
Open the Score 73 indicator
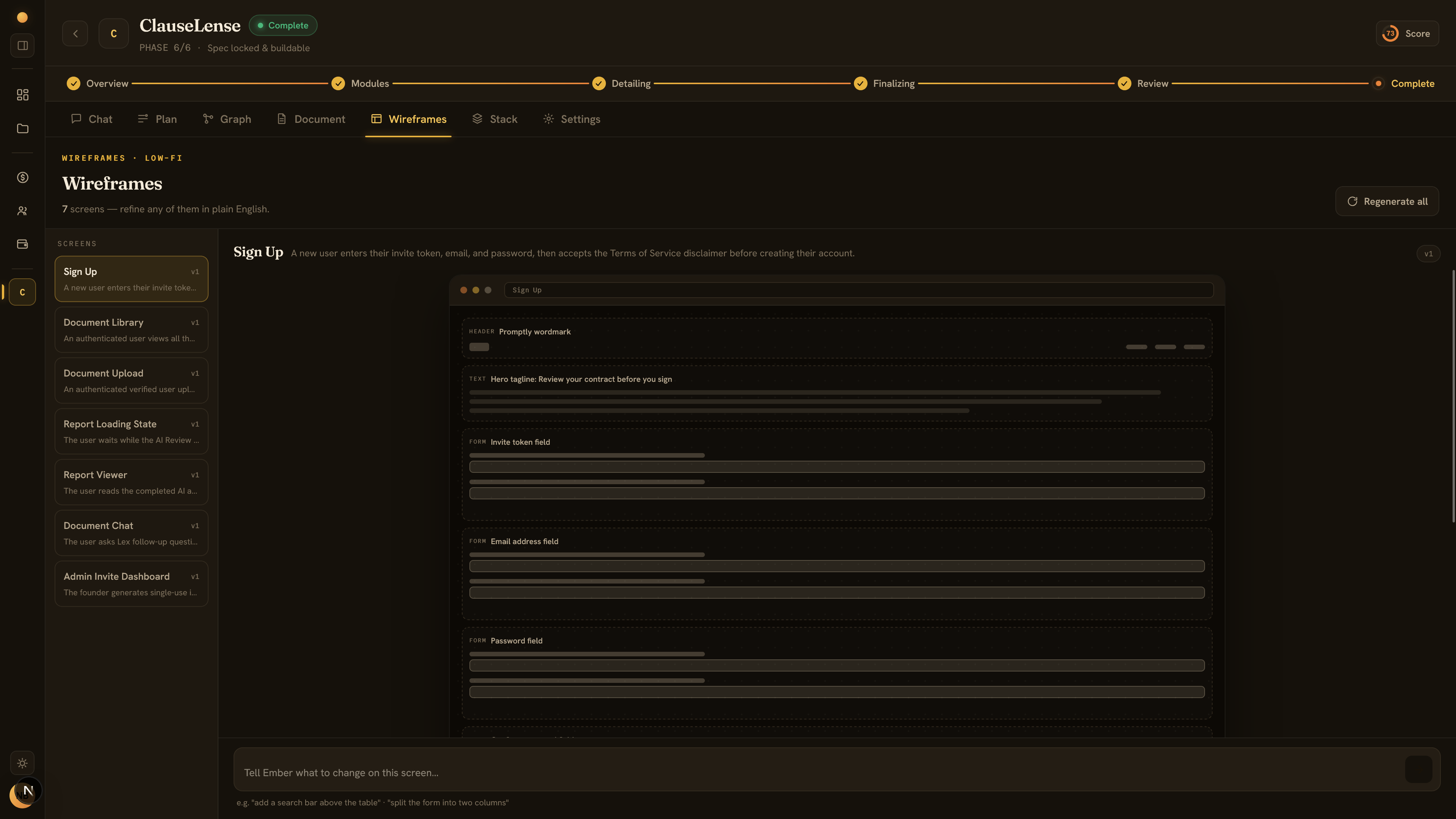[1407, 34]
